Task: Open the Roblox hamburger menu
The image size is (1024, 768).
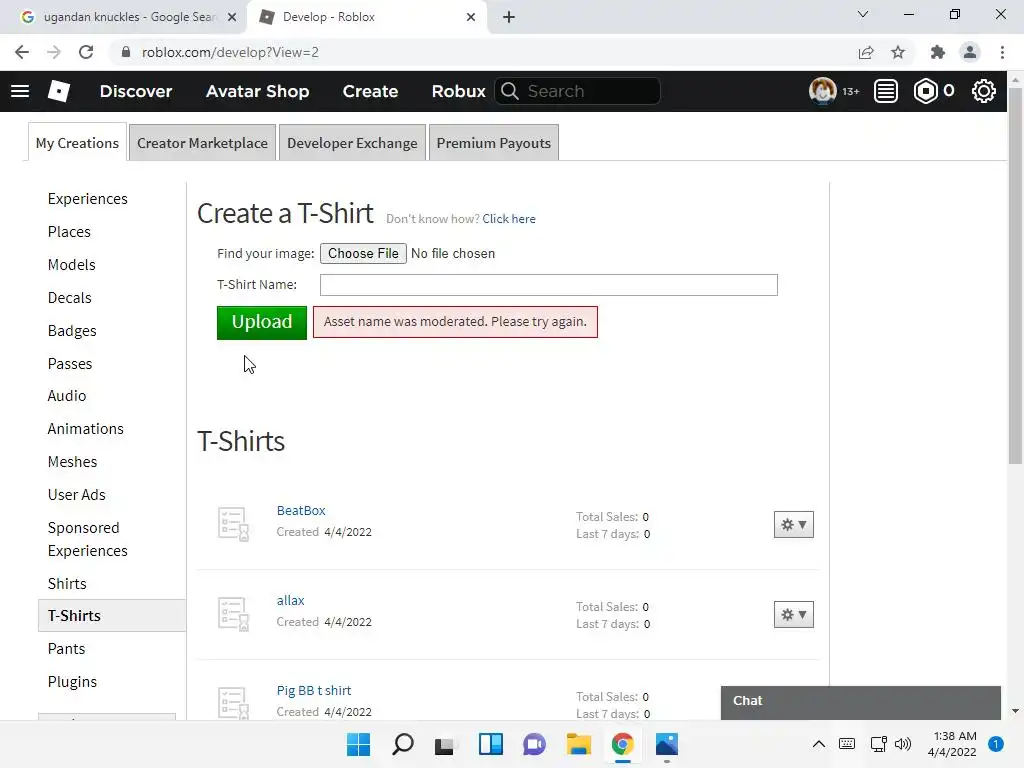Action: pyautogui.click(x=20, y=91)
